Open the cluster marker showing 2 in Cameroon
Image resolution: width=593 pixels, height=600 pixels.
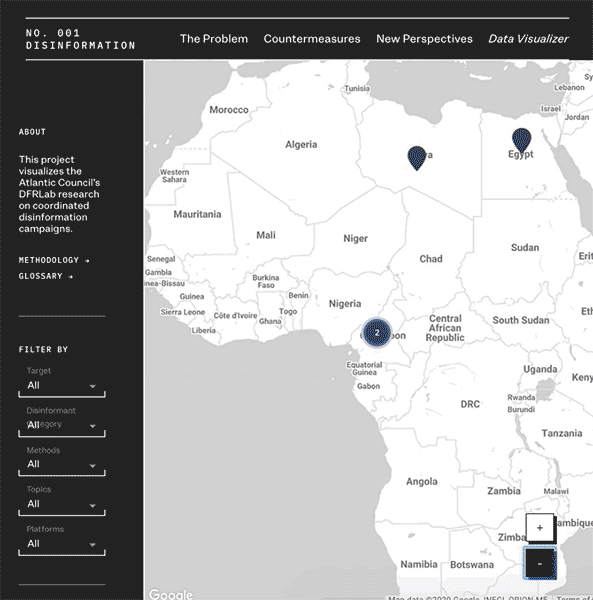(x=377, y=333)
